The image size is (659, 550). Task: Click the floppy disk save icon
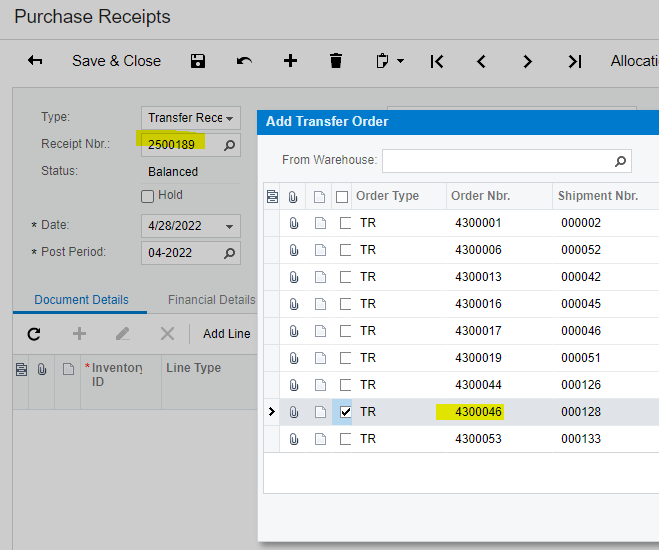tap(198, 61)
